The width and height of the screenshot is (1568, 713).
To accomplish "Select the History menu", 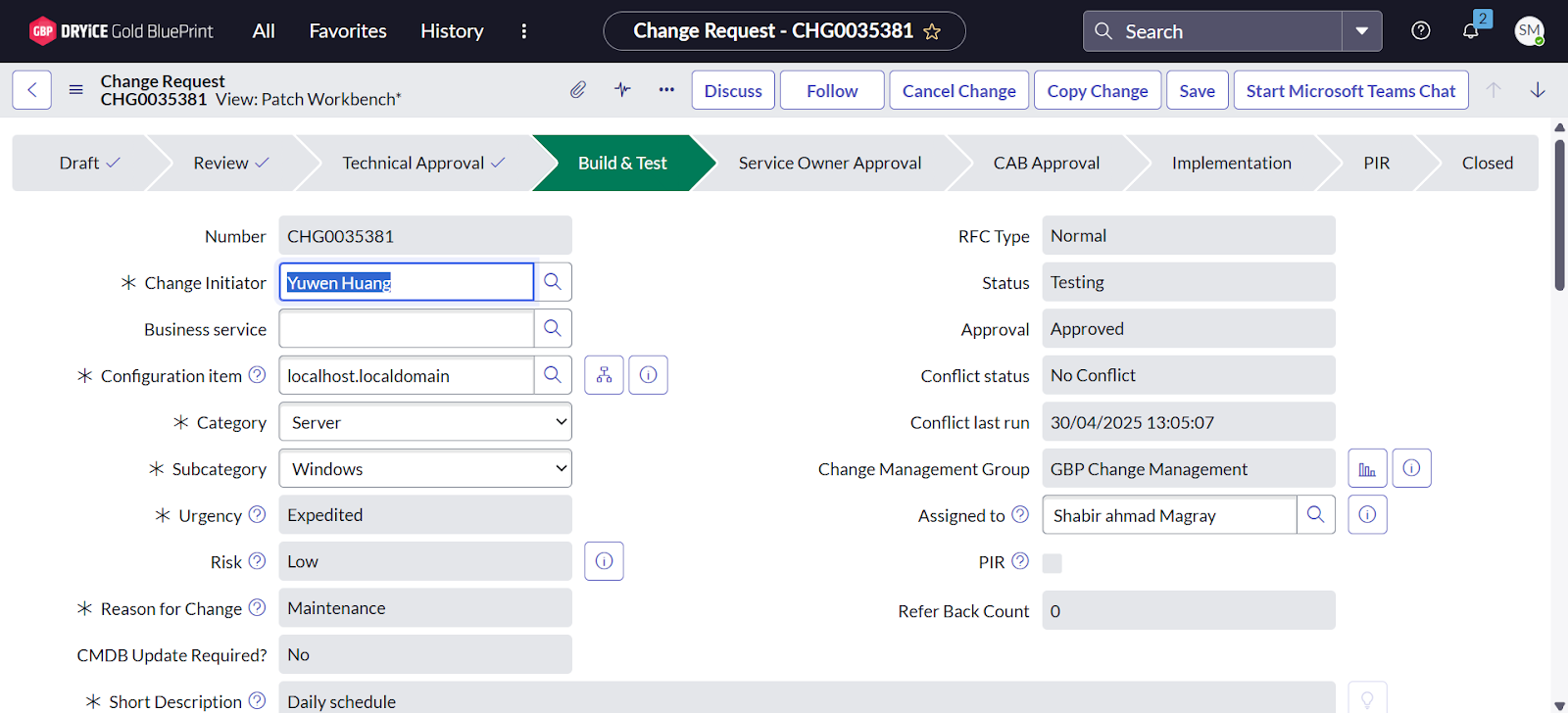I will point(452,31).
